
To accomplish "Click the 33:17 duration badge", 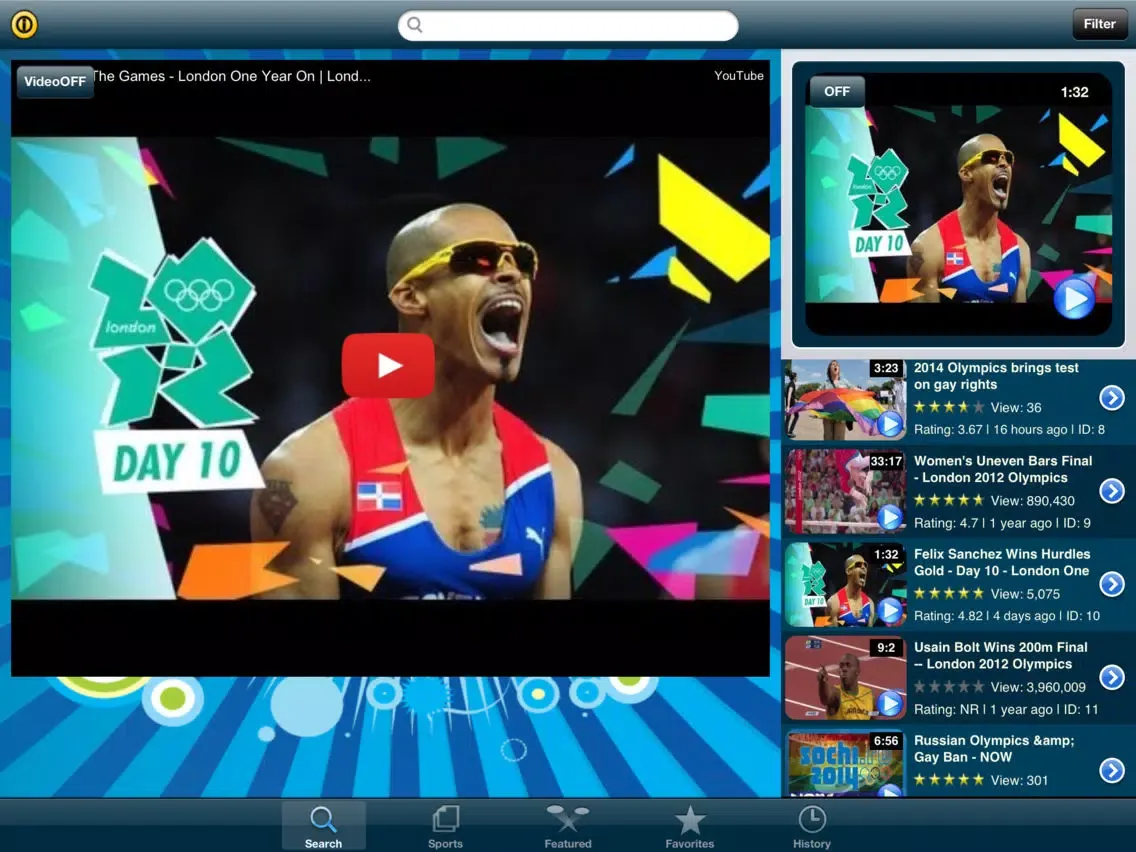I will point(886,461).
